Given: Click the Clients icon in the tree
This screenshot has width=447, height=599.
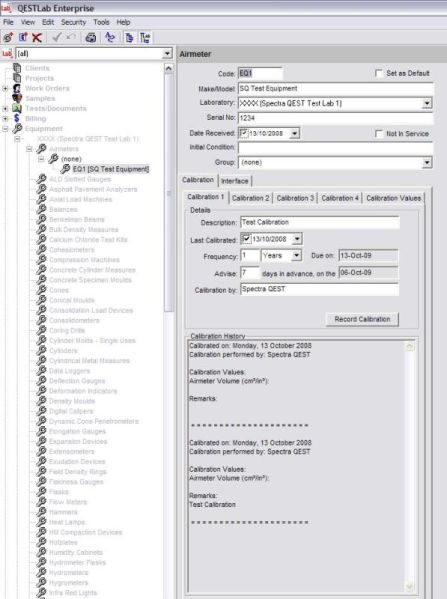Looking at the screenshot, I should click(17, 68).
